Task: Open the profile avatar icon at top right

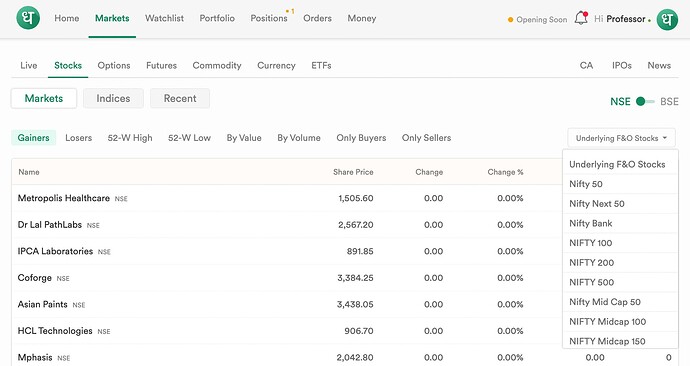Action: tap(667, 19)
